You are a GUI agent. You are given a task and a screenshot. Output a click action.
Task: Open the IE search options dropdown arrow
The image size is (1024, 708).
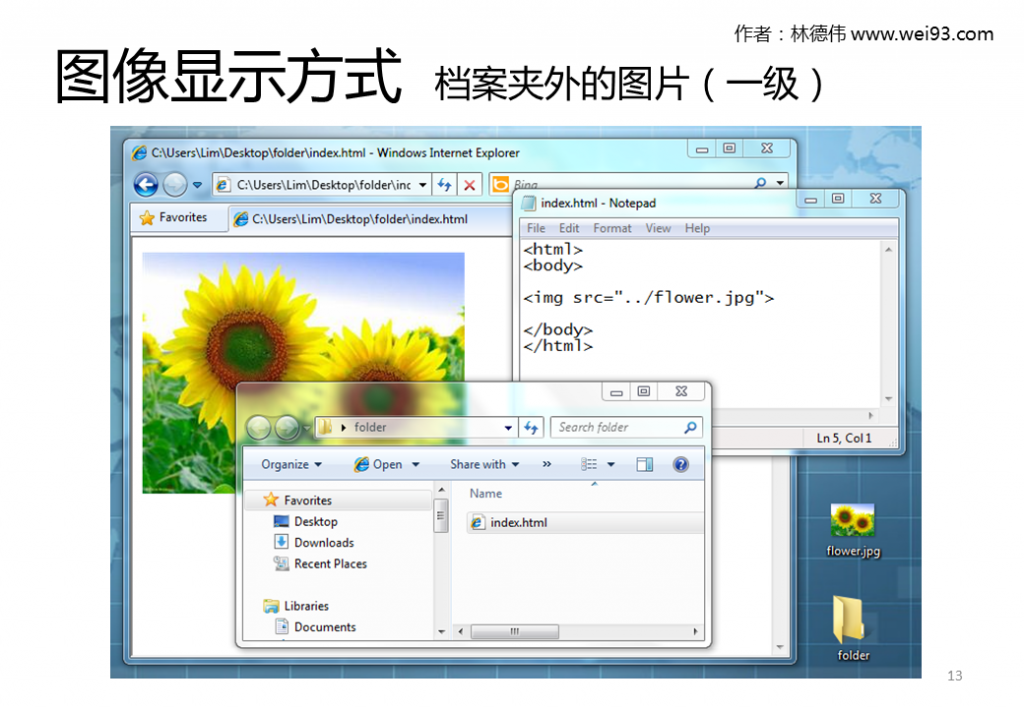point(780,184)
